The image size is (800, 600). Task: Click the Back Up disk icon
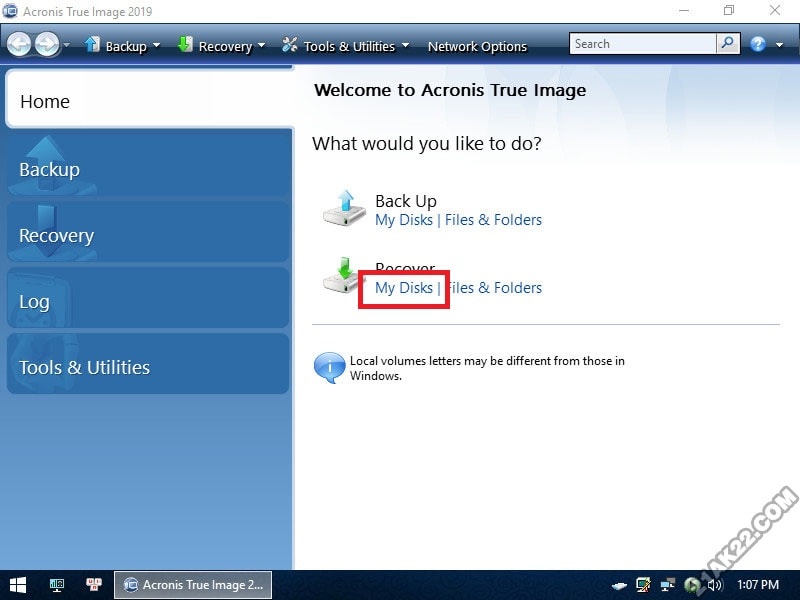pyautogui.click(x=344, y=208)
